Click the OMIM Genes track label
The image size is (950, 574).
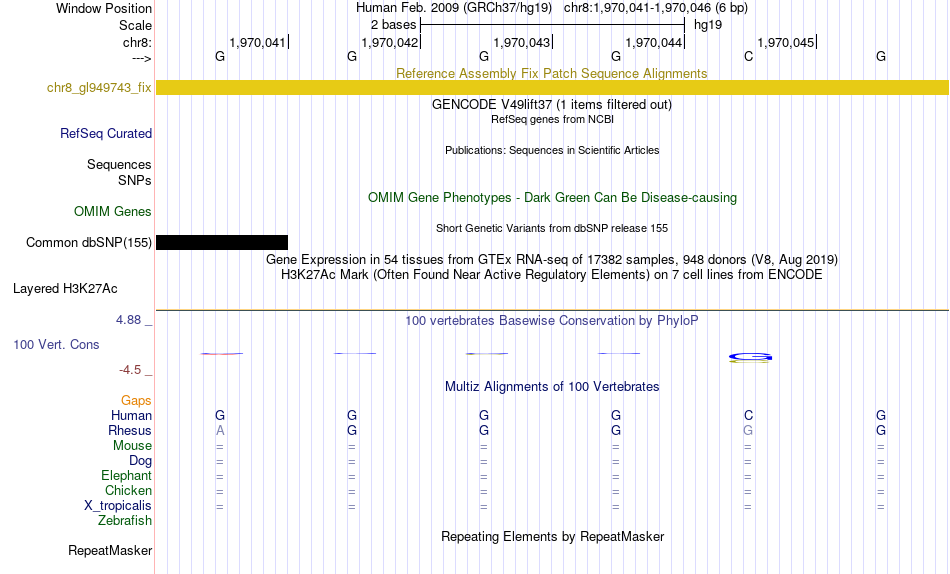coord(113,212)
